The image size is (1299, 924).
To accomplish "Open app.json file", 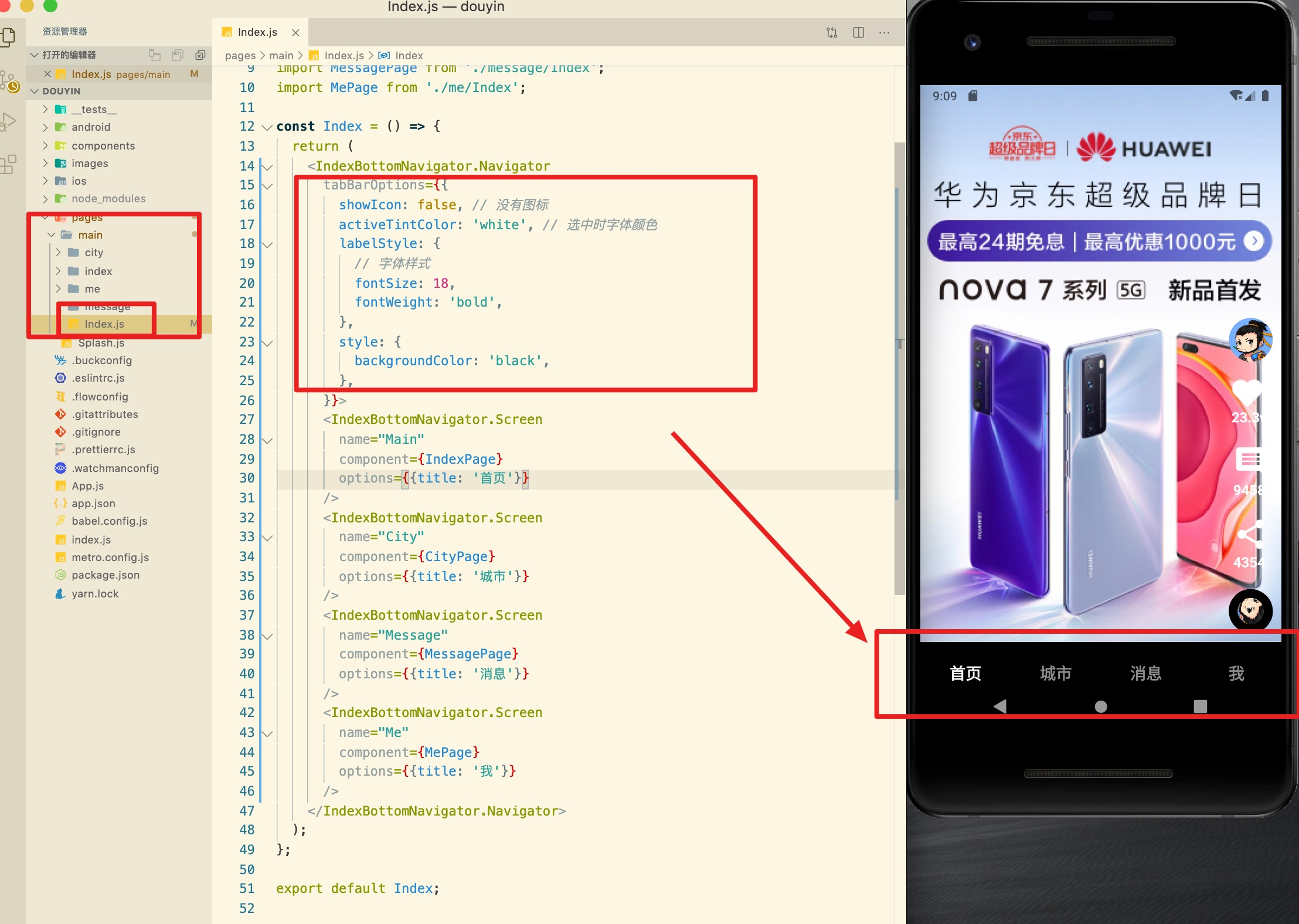I will (x=93, y=504).
